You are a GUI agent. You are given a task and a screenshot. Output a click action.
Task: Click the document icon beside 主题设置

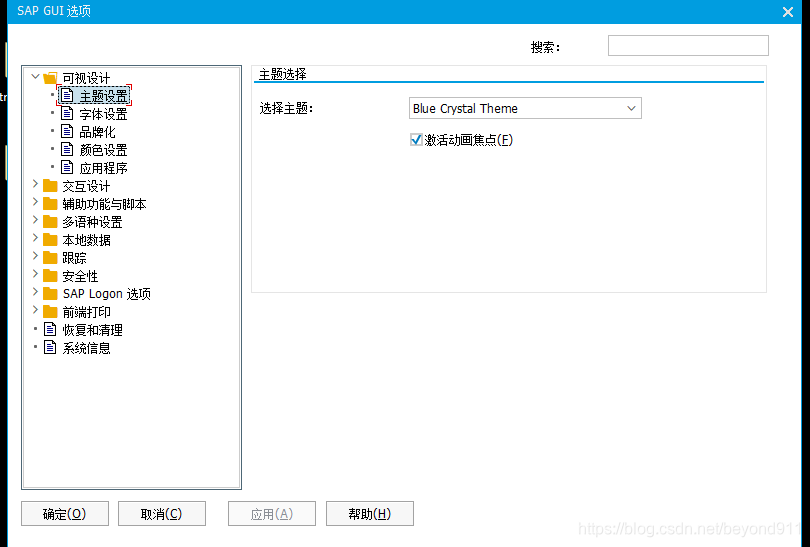tap(67, 96)
